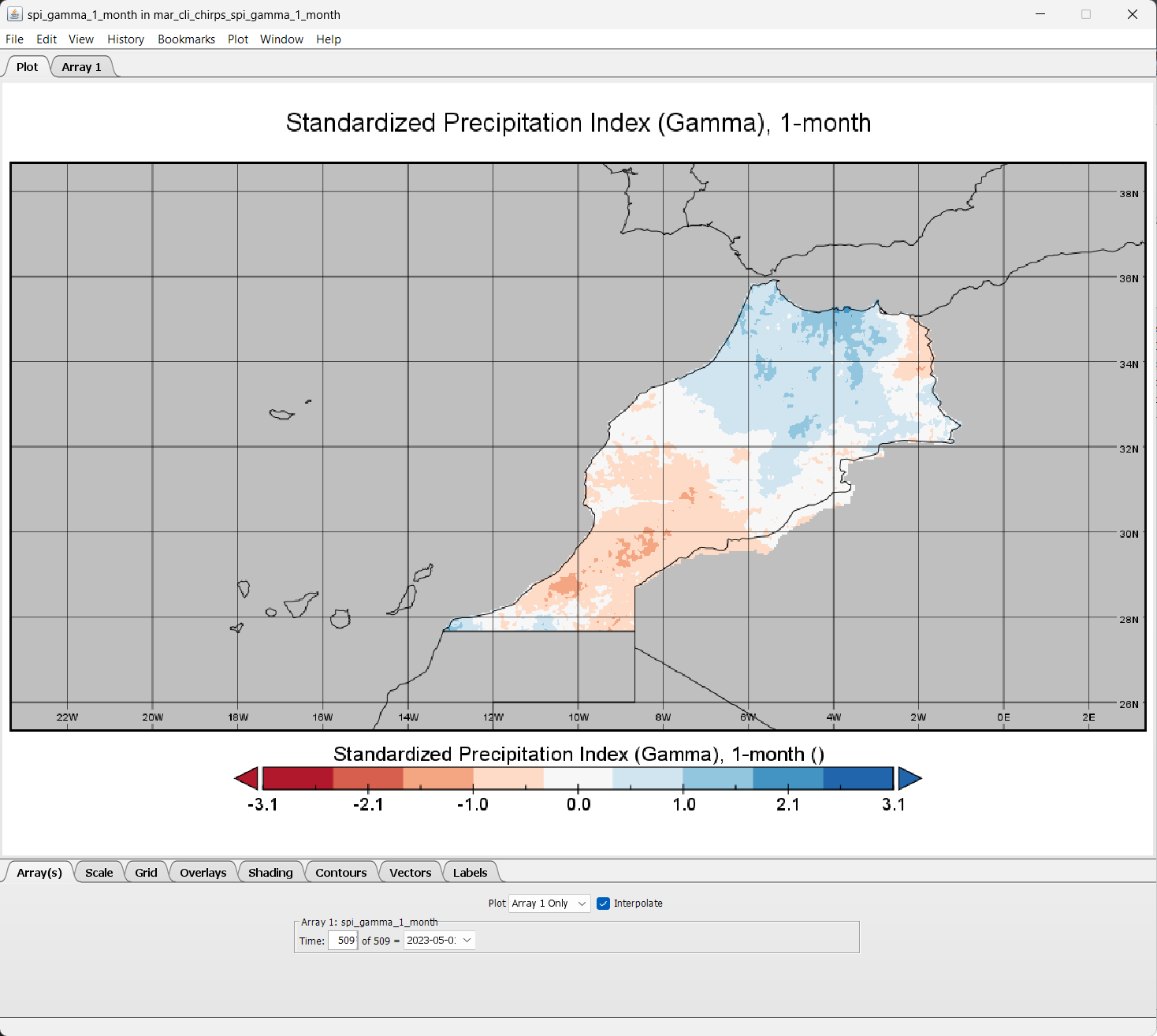
Task: Click the 3.1 colorbar value
Action: pos(894,805)
